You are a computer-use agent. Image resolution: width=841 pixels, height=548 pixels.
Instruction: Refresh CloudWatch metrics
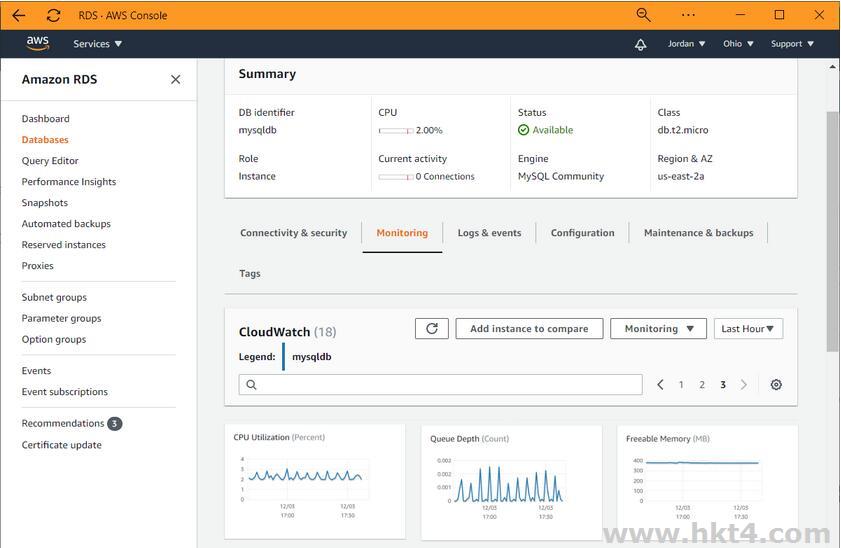point(432,329)
